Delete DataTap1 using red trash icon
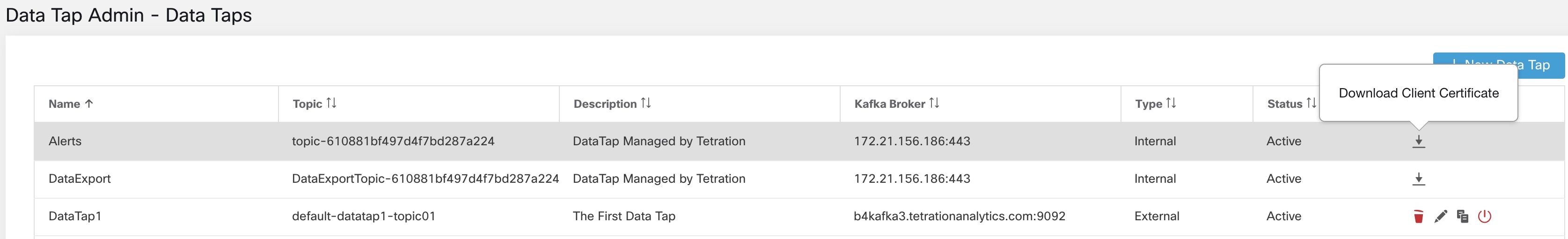1568x239 pixels. point(1418,217)
